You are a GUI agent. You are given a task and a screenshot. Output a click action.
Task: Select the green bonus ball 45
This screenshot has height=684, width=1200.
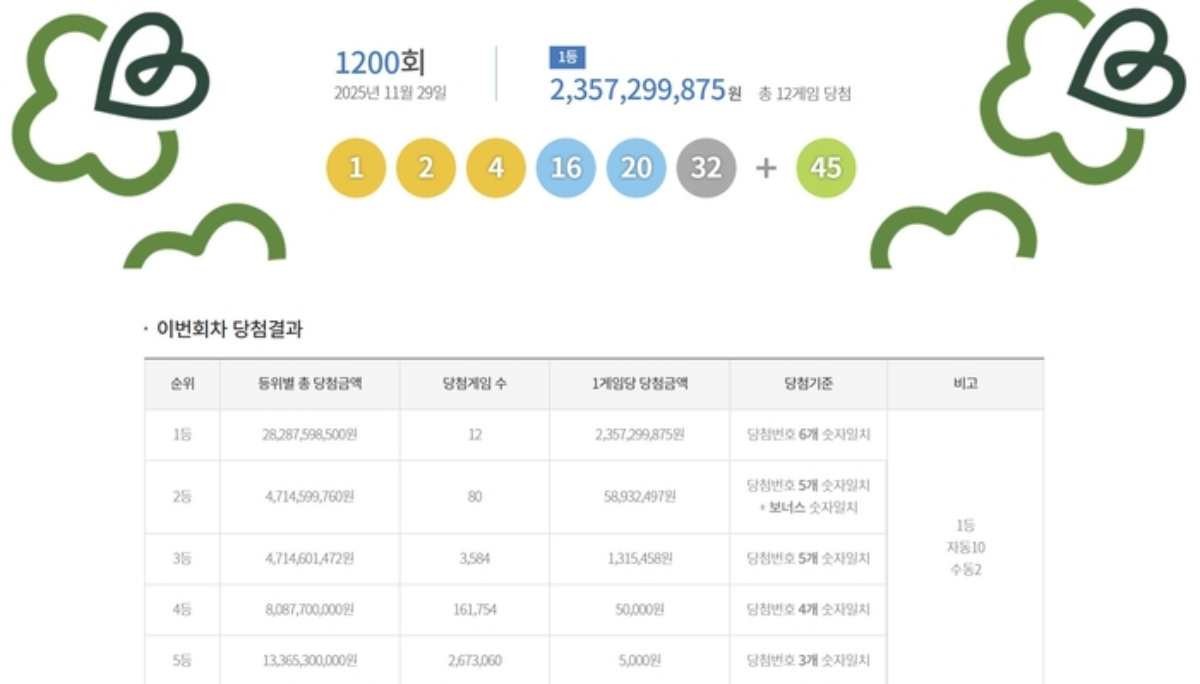click(825, 167)
